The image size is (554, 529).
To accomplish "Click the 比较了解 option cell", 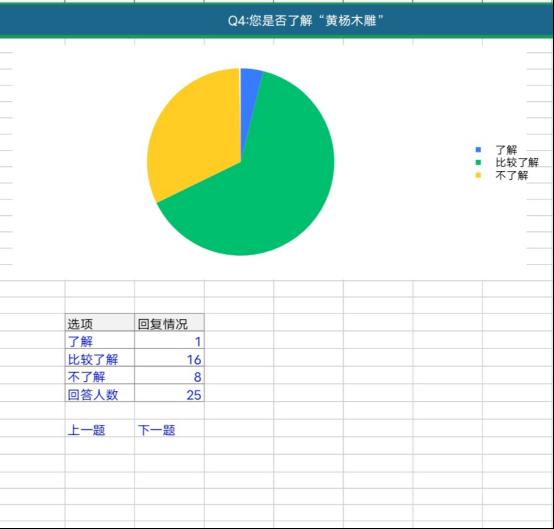I will tap(100, 358).
